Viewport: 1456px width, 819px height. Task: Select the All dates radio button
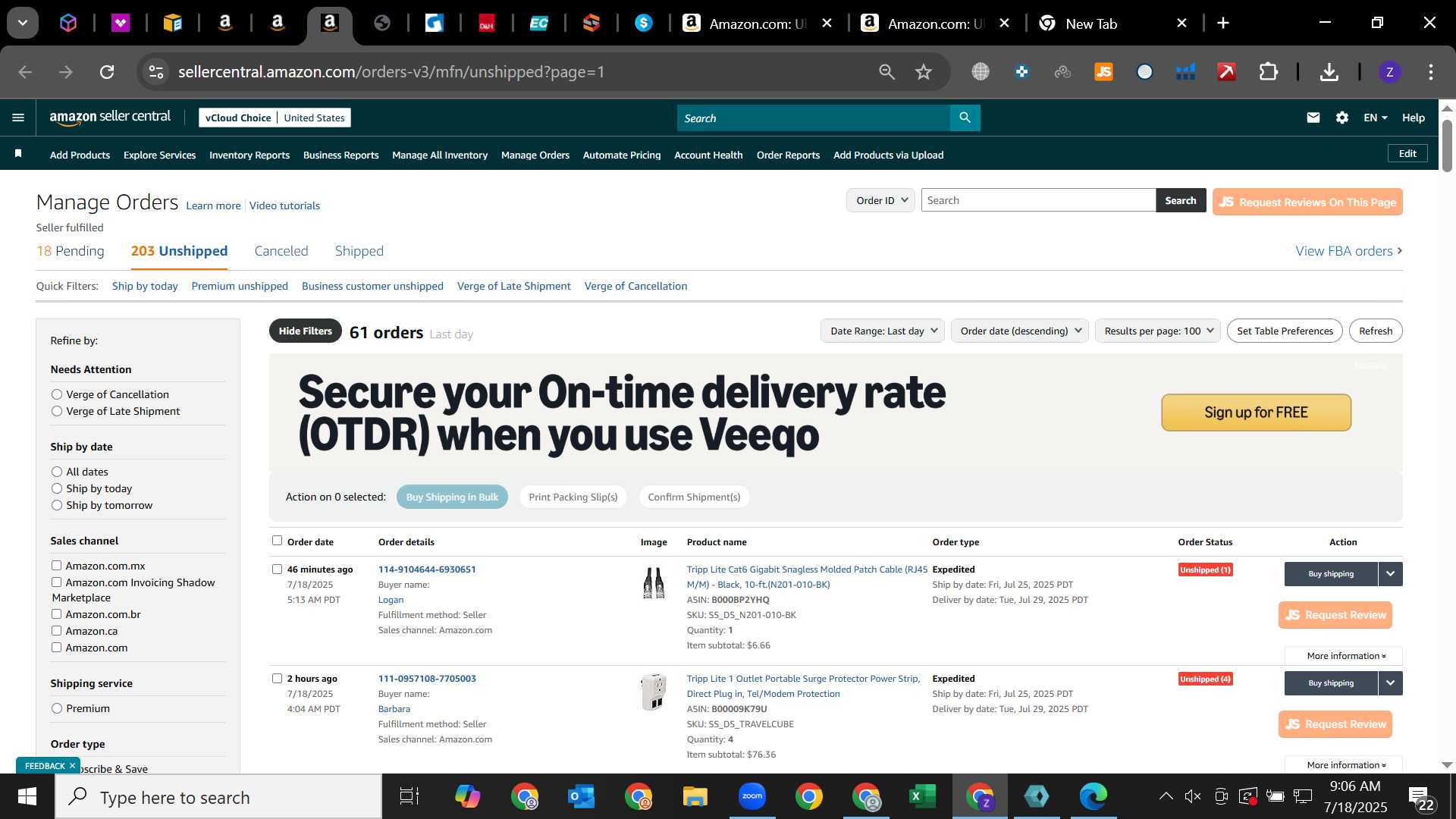pos(57,472)
